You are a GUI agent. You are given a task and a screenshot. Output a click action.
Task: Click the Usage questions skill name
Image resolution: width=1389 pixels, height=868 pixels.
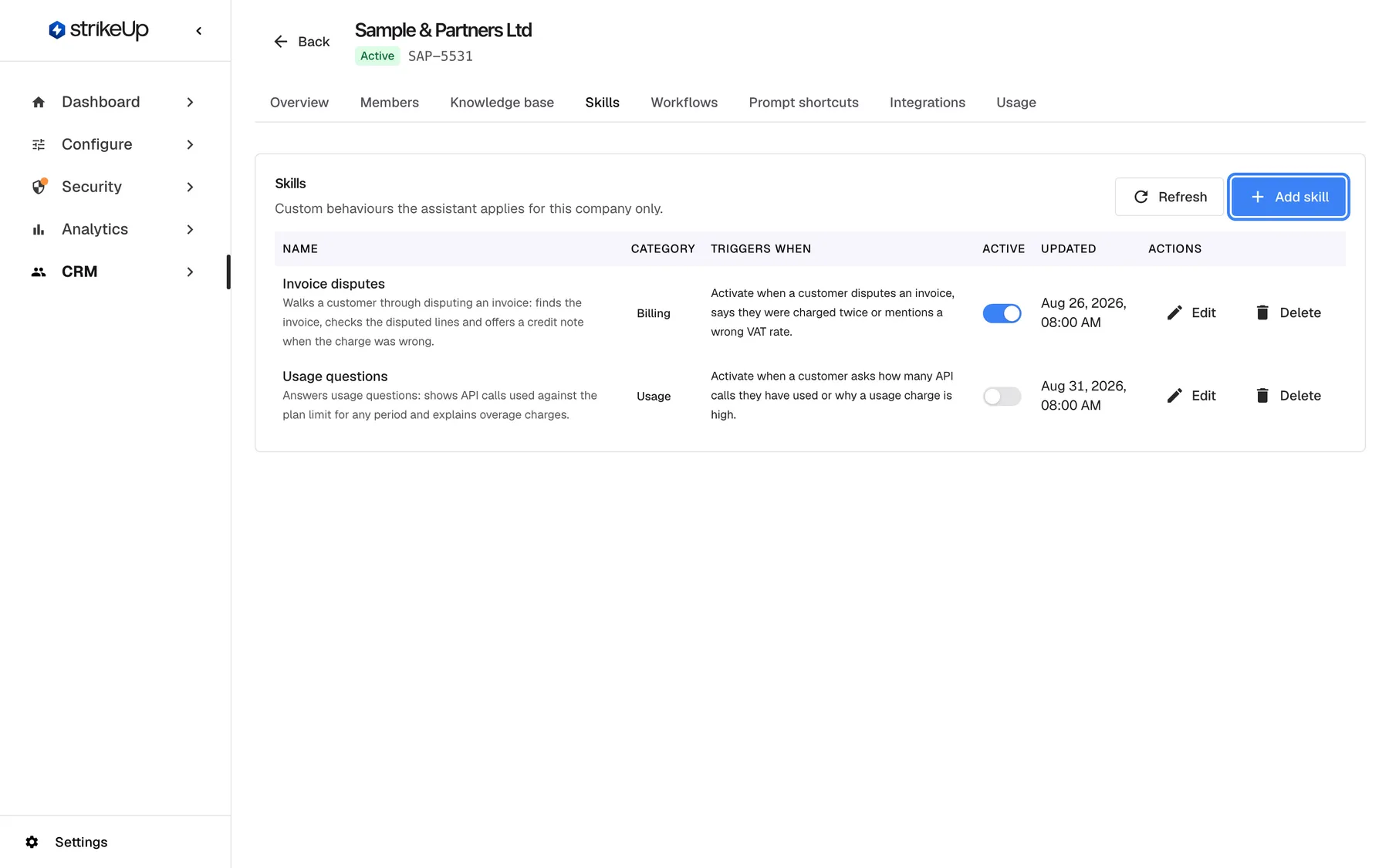pos(335,377)
